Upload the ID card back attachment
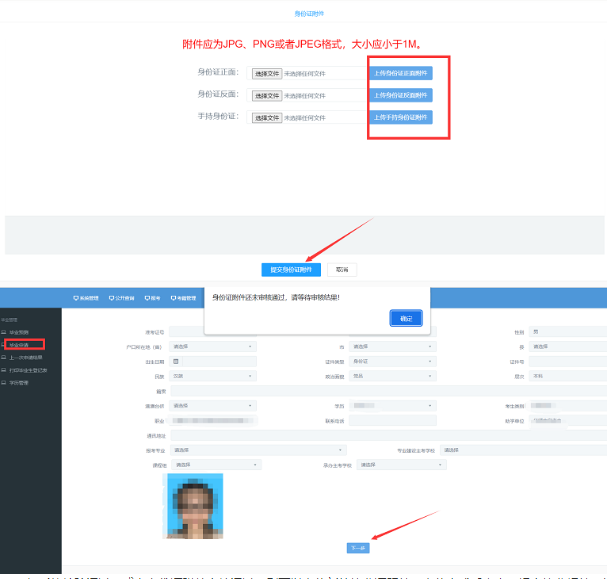 click(x=401, y=95)
